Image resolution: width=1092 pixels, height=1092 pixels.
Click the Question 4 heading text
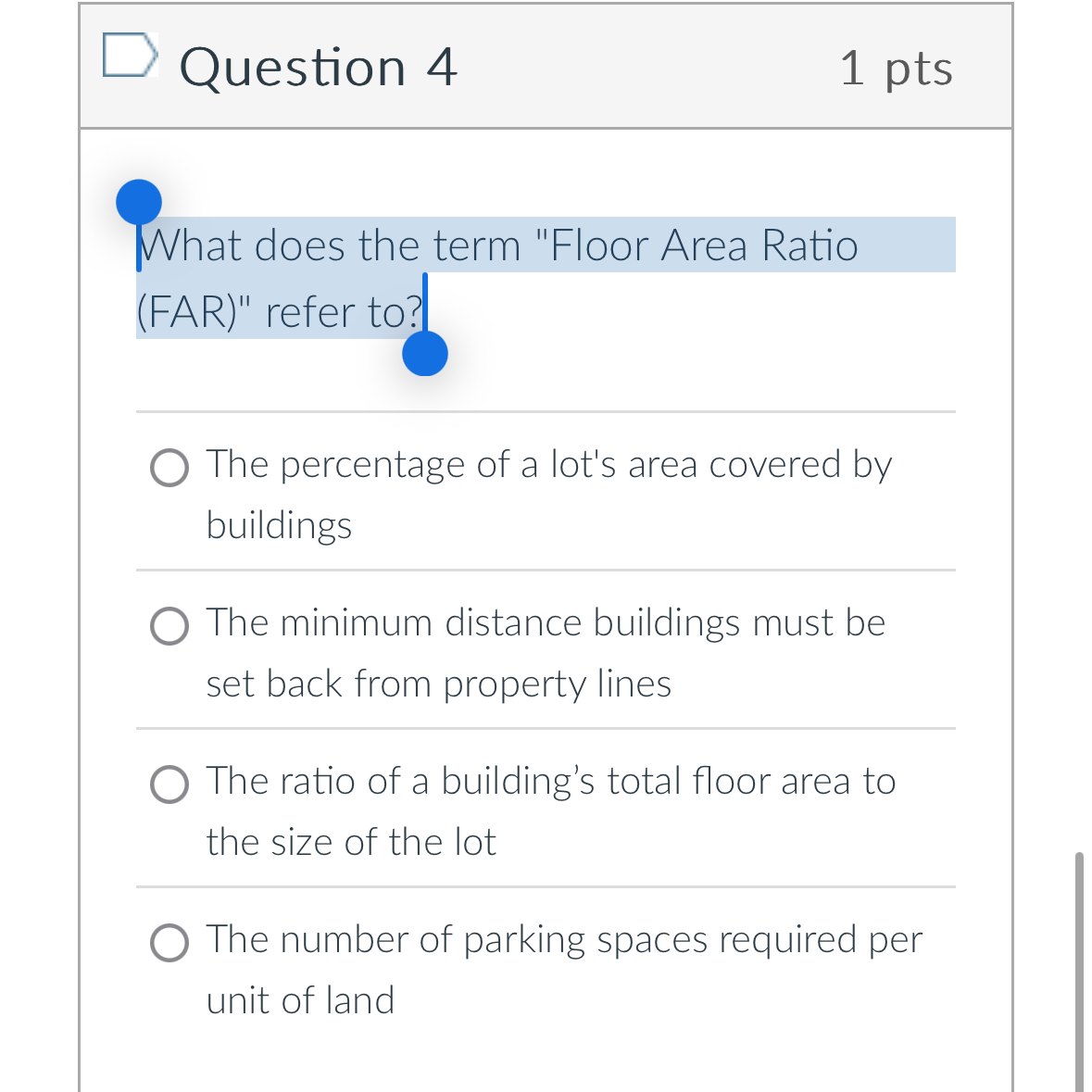tap(319, 68)
